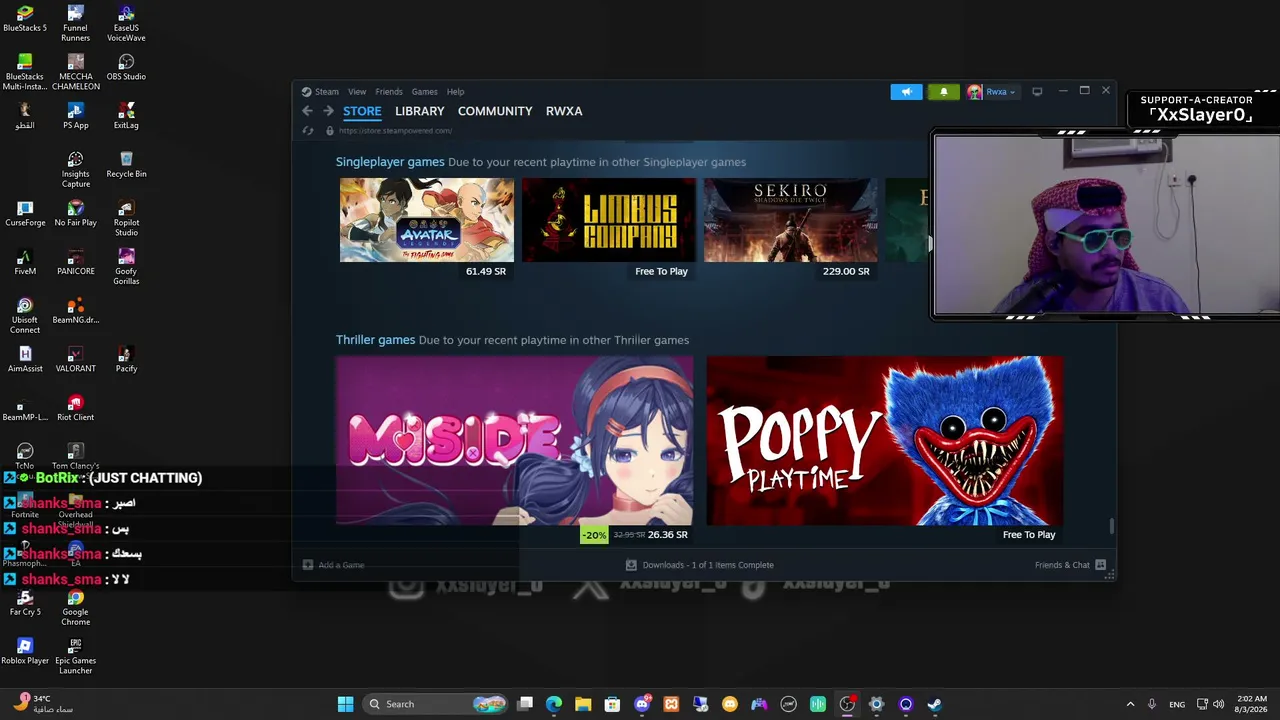Click the taskbar Search box
The height and width of the screenshot is (720, 1280).
tap(434, 704)
